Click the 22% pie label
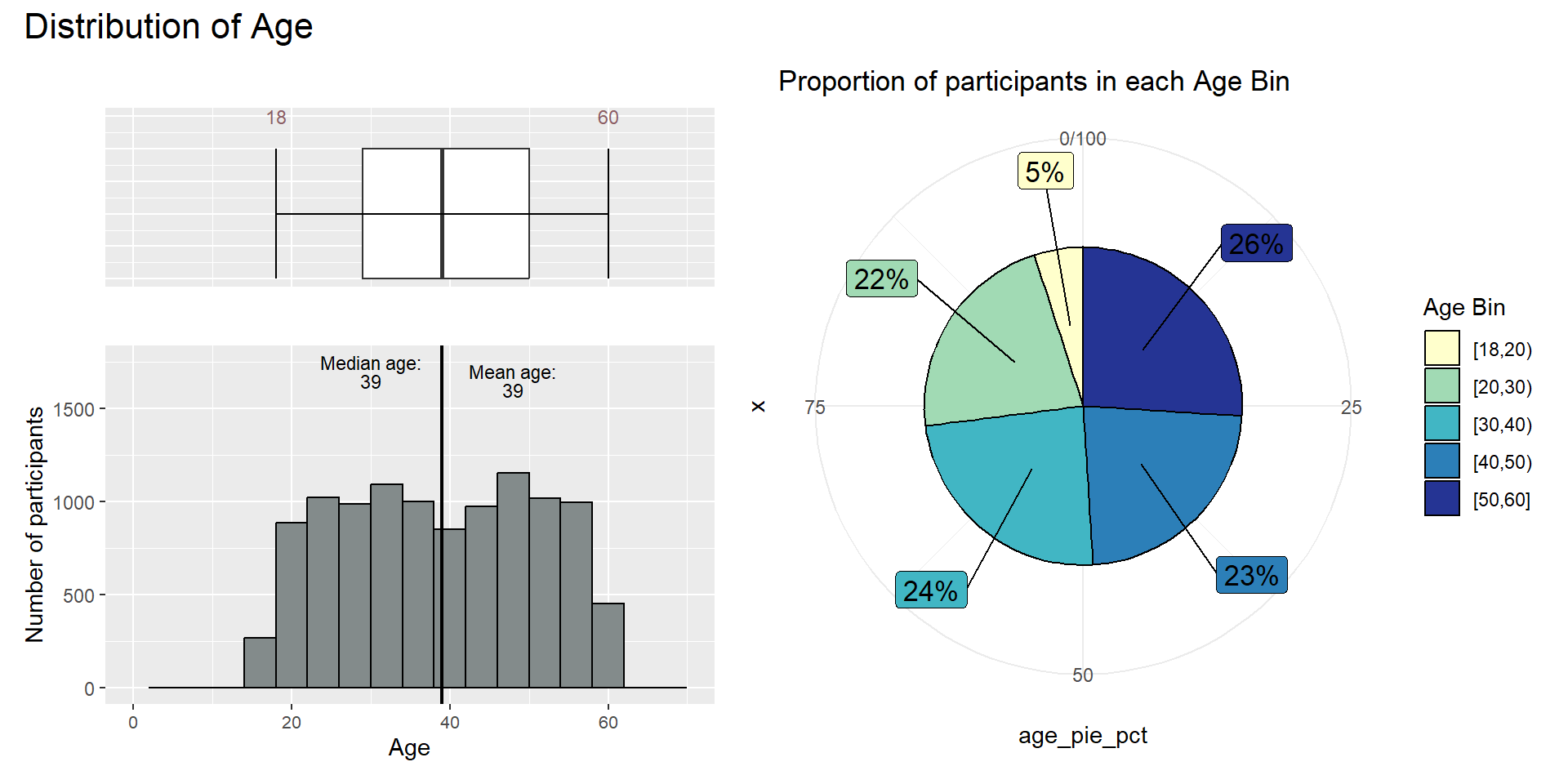This screenshot has height=784, width=1568. coord(881,278)
